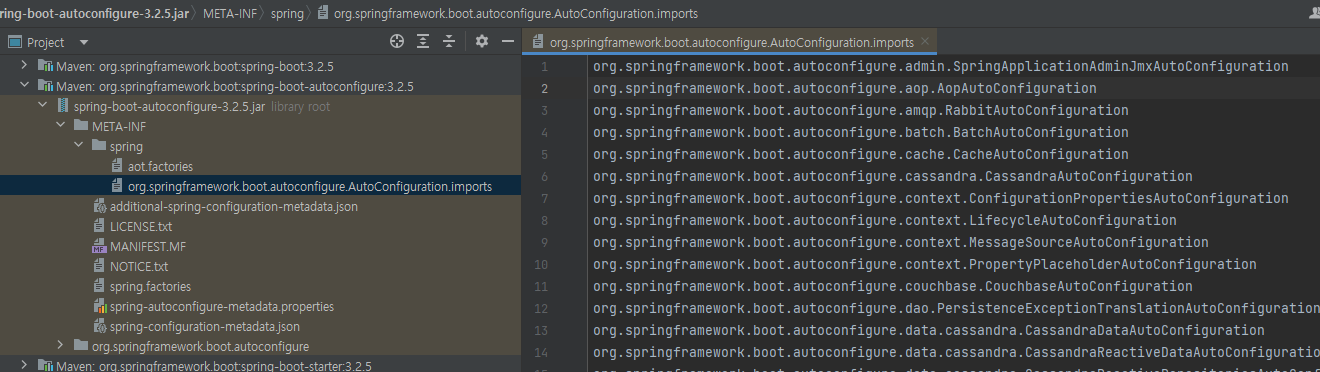Click the MANIFEST.MF file type icon

(99, 246)
